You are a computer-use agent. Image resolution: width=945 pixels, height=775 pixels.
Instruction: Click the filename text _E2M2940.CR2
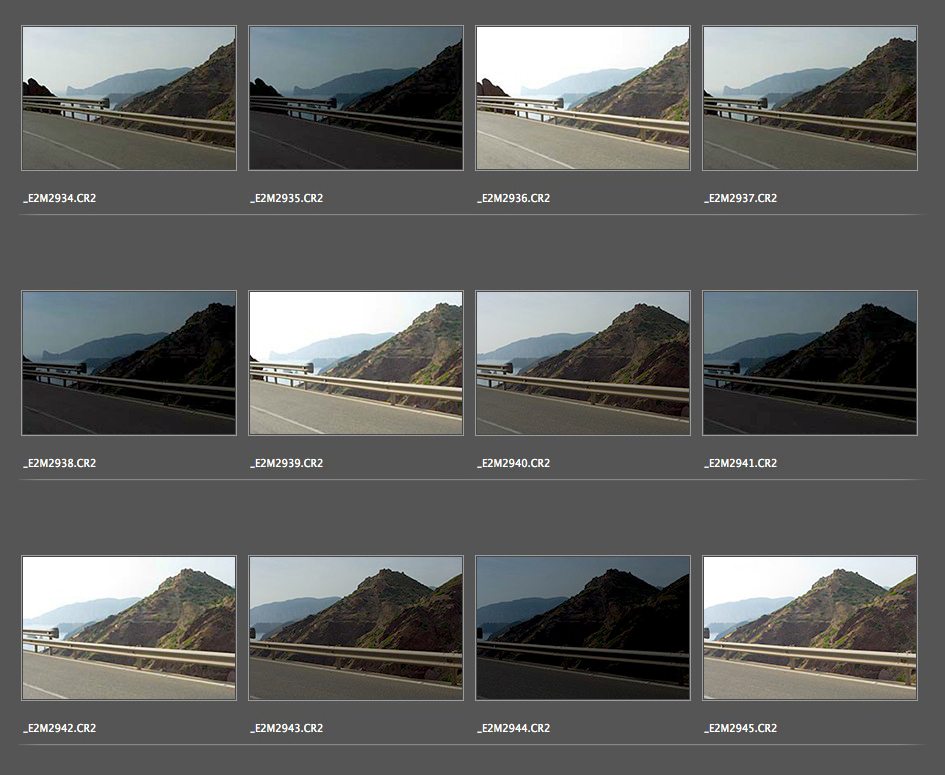[x=513, y=463]
